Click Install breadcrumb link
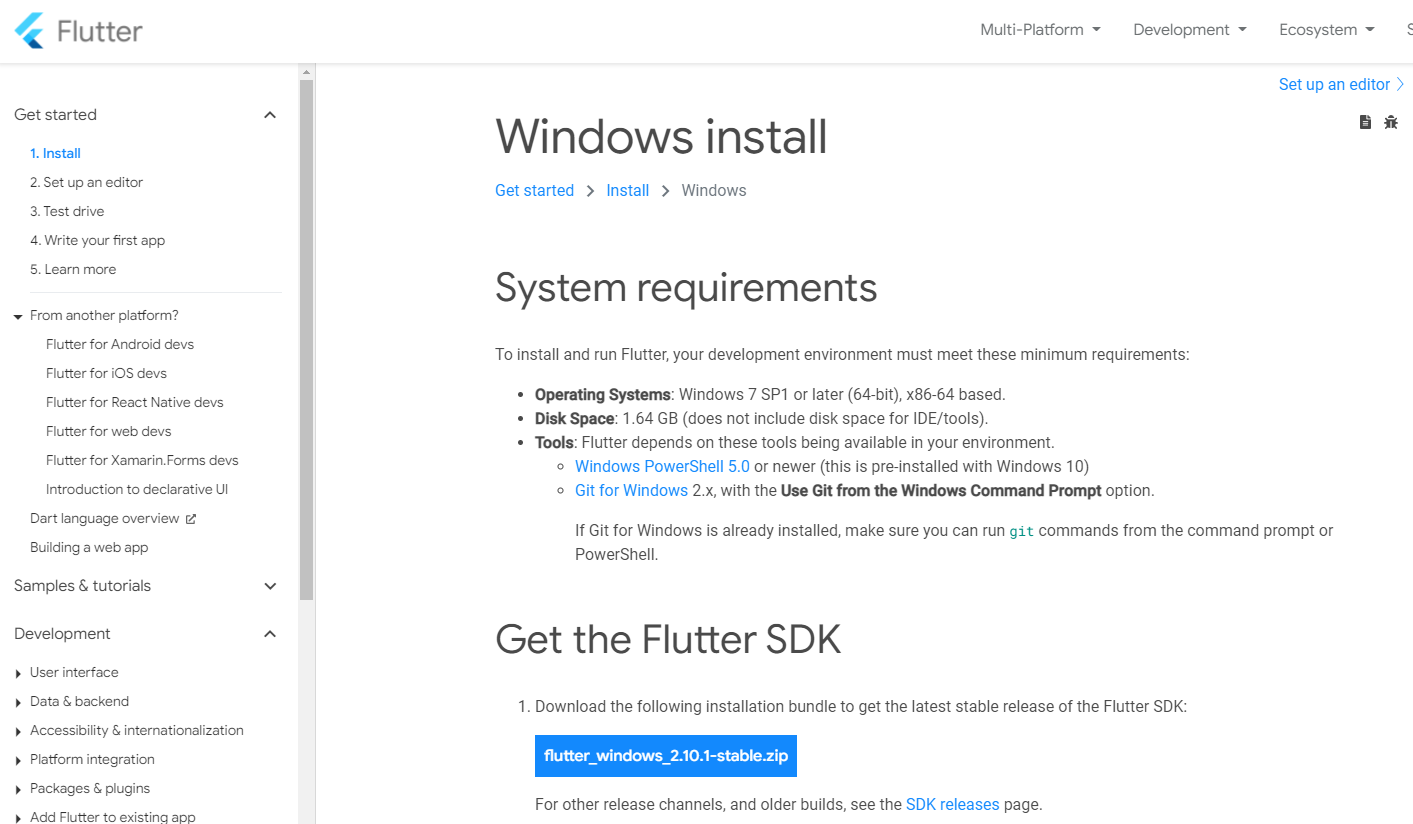Viewport: 1413px width, 824px height. tap(628, 190)
